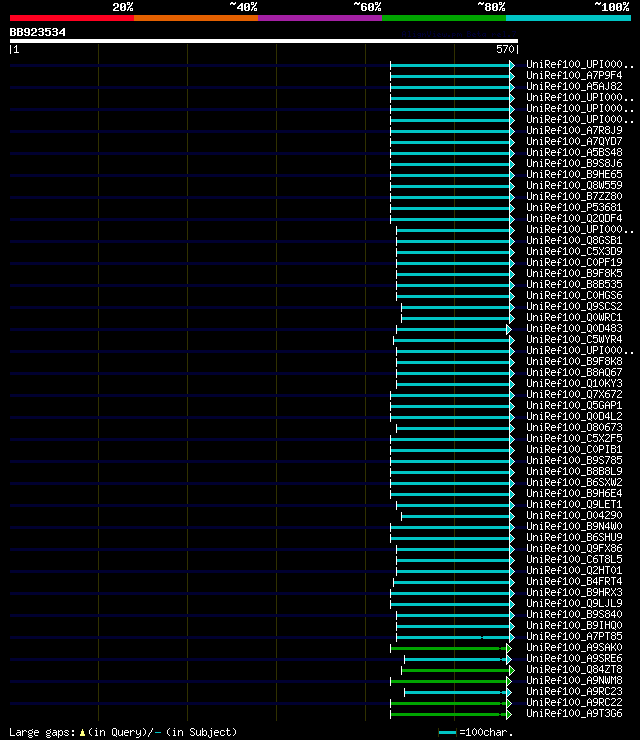Image resolution: width=640 pixels, height=740 pixels.
Task: Select the UniRef100_A9SRE6 label
Action: tap(574, 659)
